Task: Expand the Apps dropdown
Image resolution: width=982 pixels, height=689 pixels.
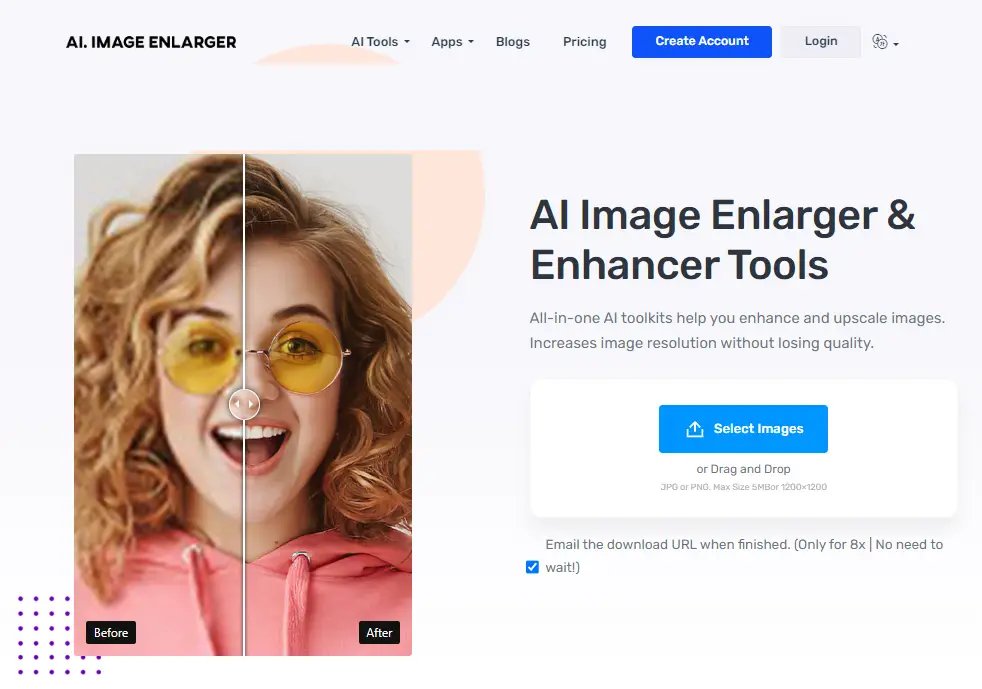Action: click(450, 42)
